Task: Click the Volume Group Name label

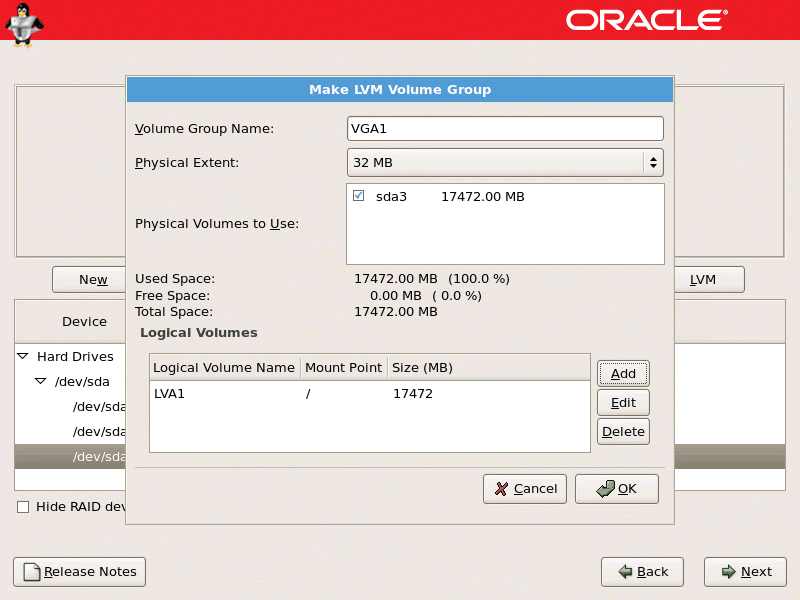Action: point(204,129)
